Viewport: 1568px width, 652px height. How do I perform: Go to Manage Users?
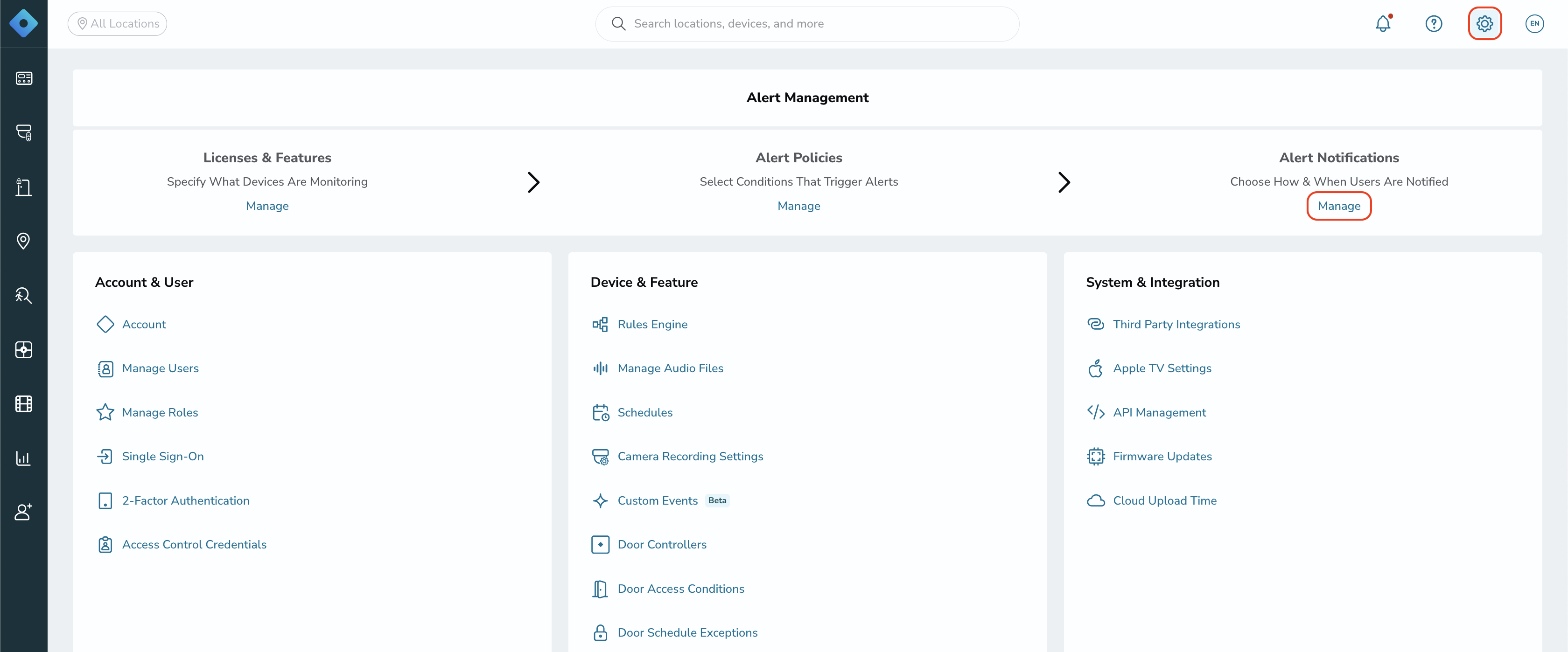point(160,368)
